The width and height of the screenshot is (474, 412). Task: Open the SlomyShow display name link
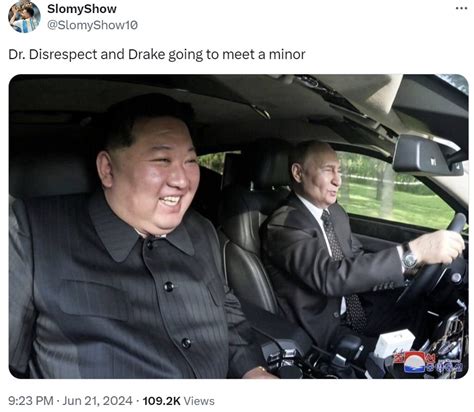(x=82, y=9)
